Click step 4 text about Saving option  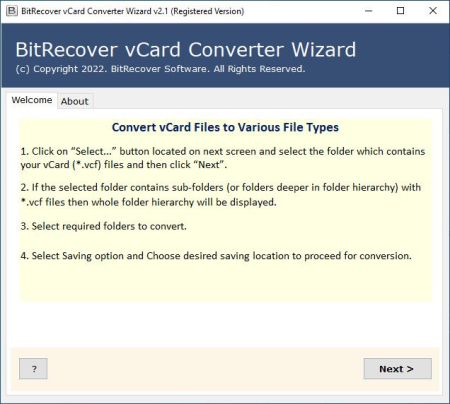click(216, 256)
